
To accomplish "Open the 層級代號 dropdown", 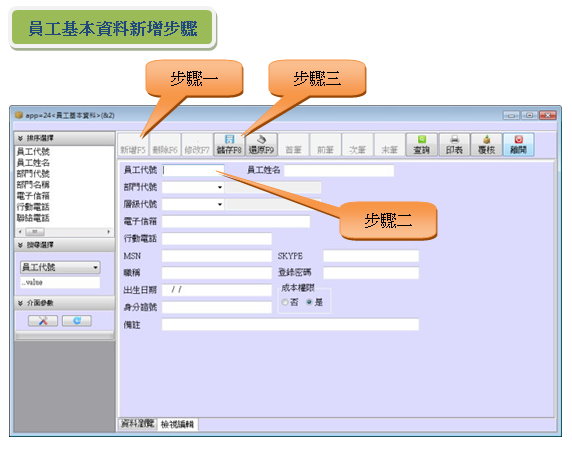I will tap(220, 204).
